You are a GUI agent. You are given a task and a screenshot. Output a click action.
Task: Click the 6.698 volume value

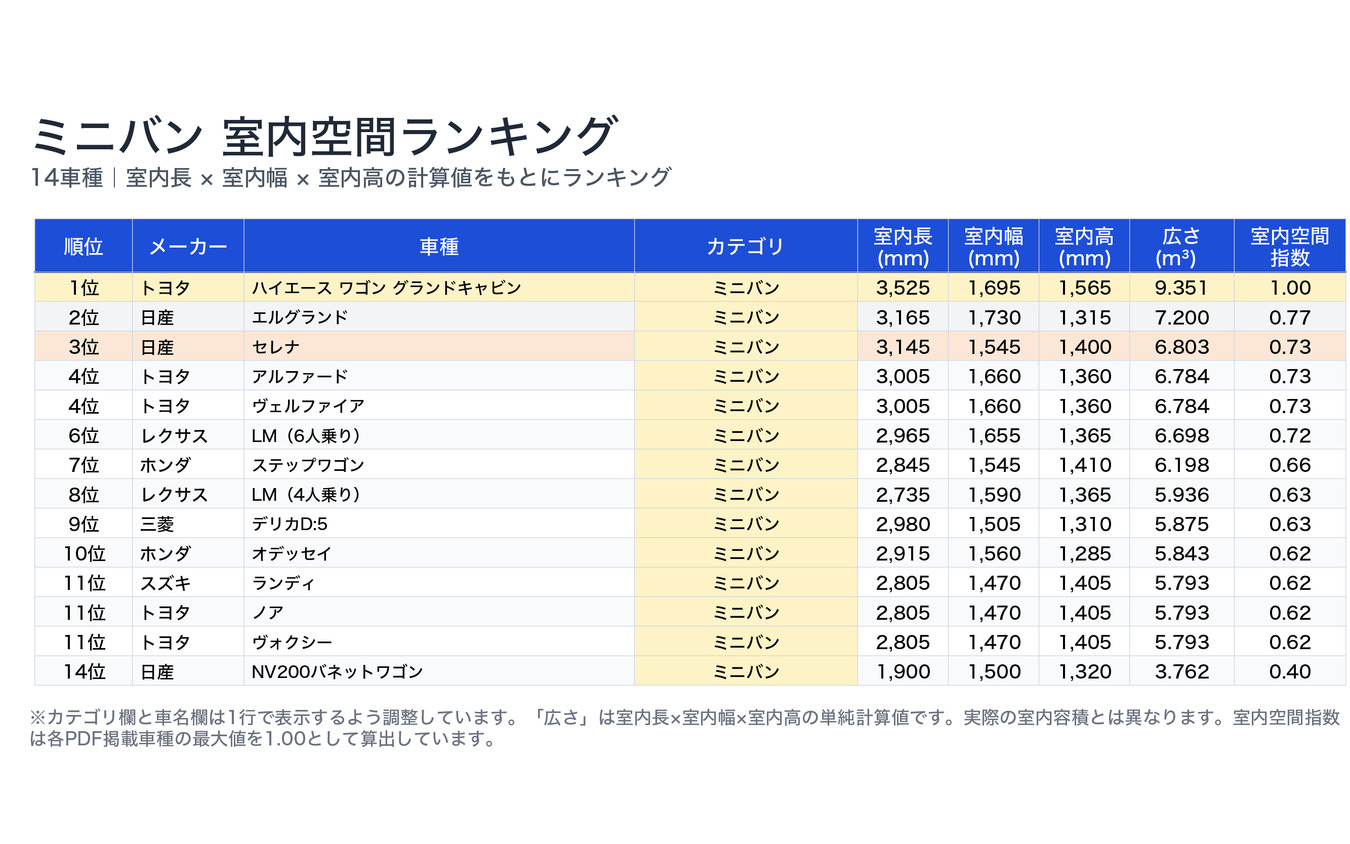pyautogui.click(x=1182, y=435)
